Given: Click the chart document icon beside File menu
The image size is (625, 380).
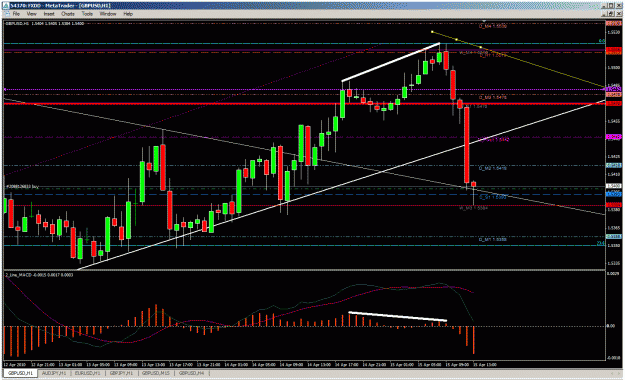Looking at the screenshot, I should pyautogui.click(x=7, y=14).
